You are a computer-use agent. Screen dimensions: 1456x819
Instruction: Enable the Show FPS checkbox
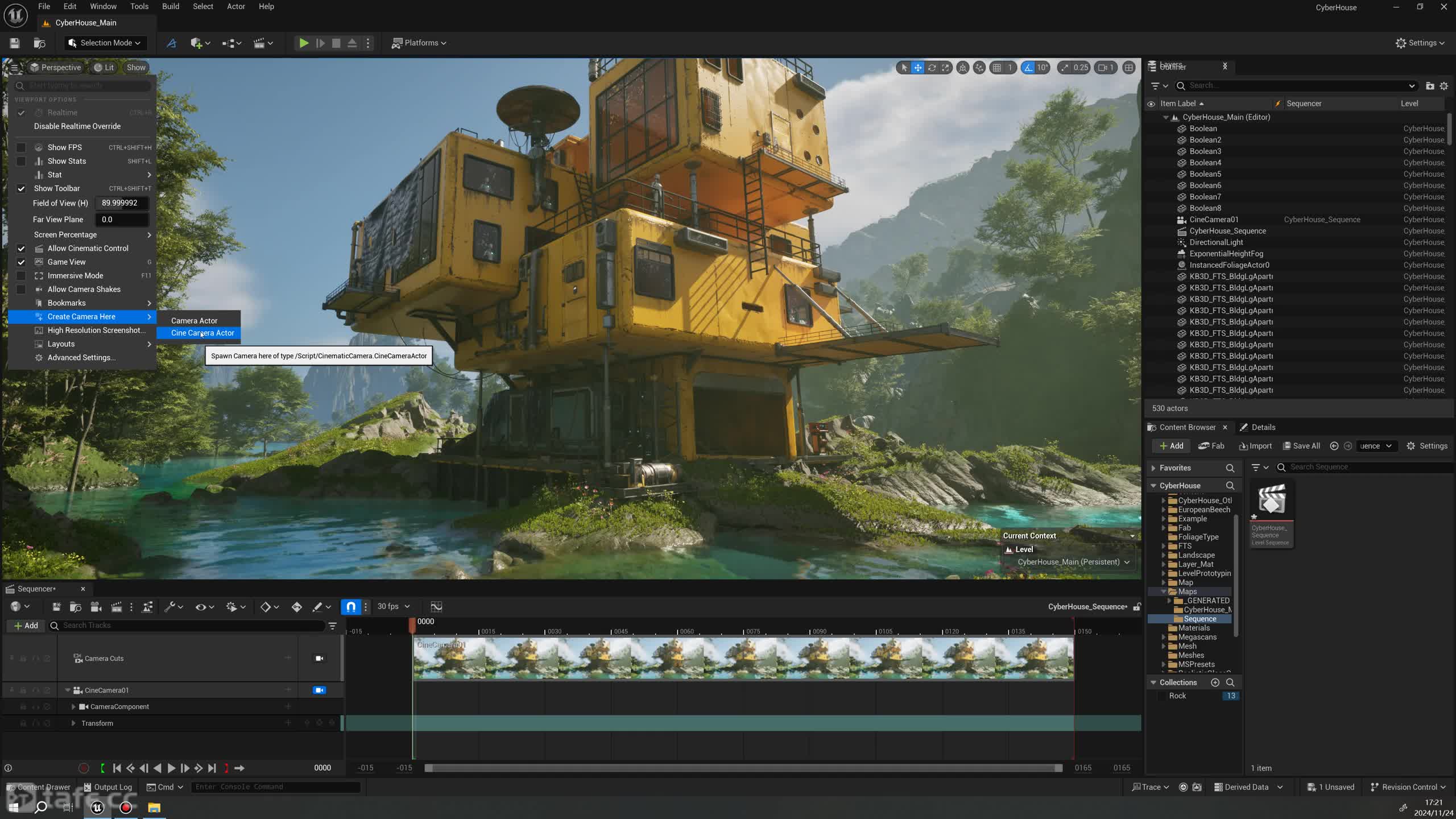tap(21, 147)
